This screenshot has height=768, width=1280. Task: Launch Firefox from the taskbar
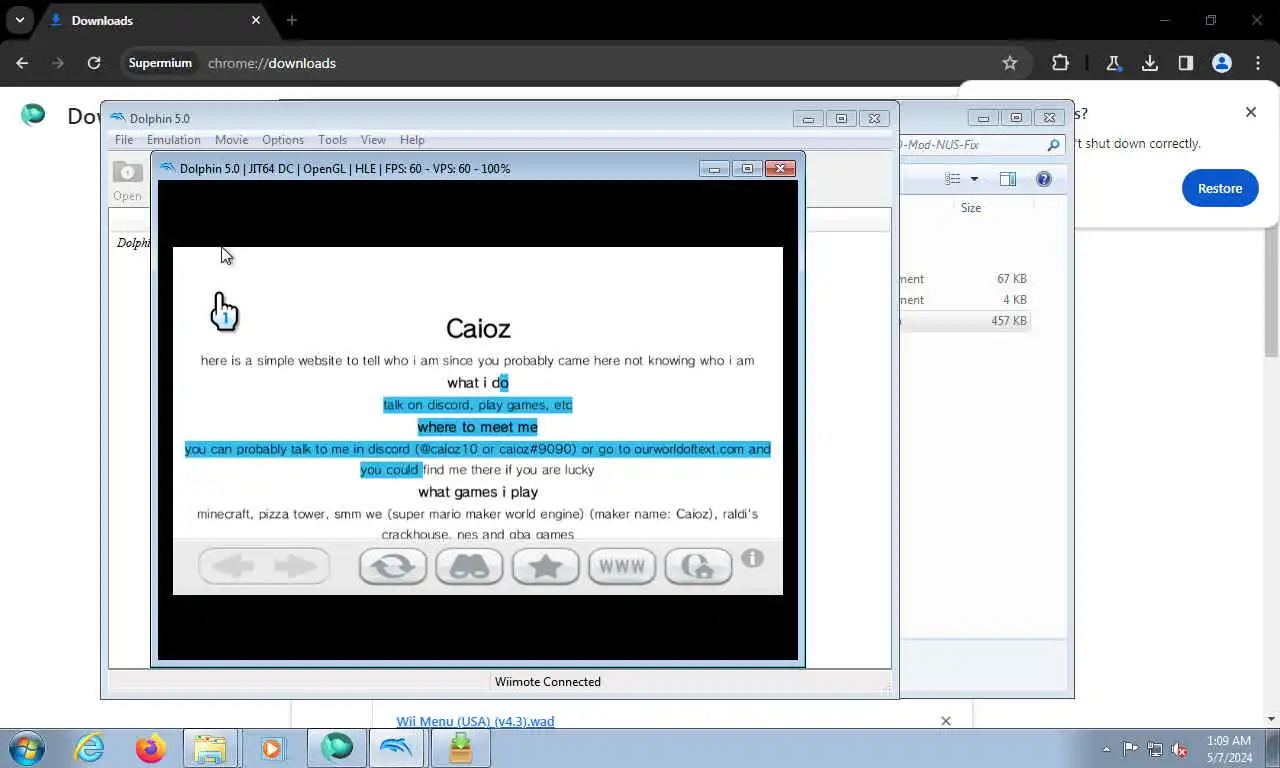pos(151,748)
